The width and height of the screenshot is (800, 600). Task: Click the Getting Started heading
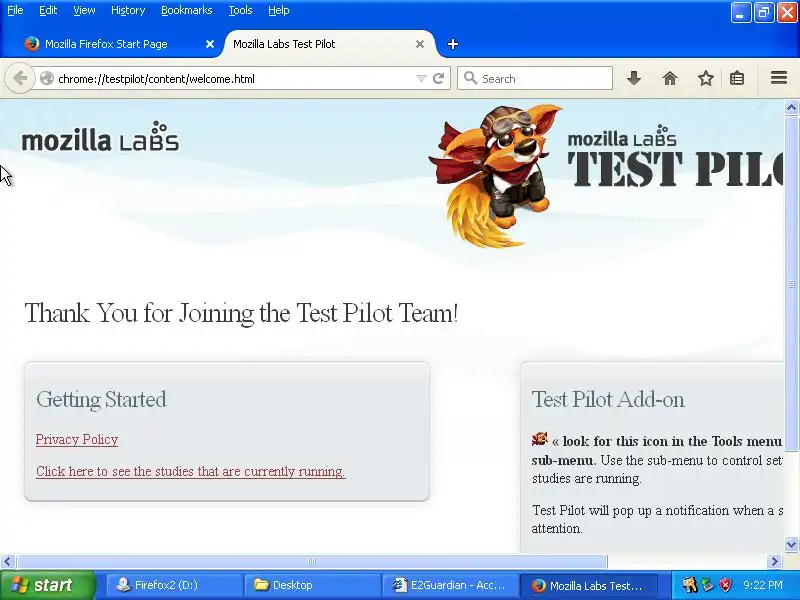coord(102,399)
